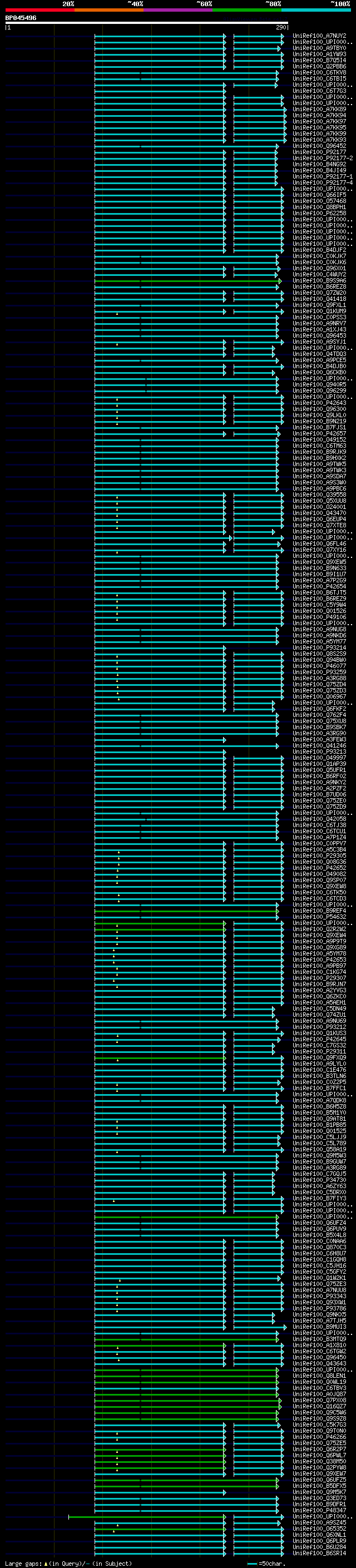
Task: Select the UniRef100_B7Q5I4 label
Action: click(319, 60)
